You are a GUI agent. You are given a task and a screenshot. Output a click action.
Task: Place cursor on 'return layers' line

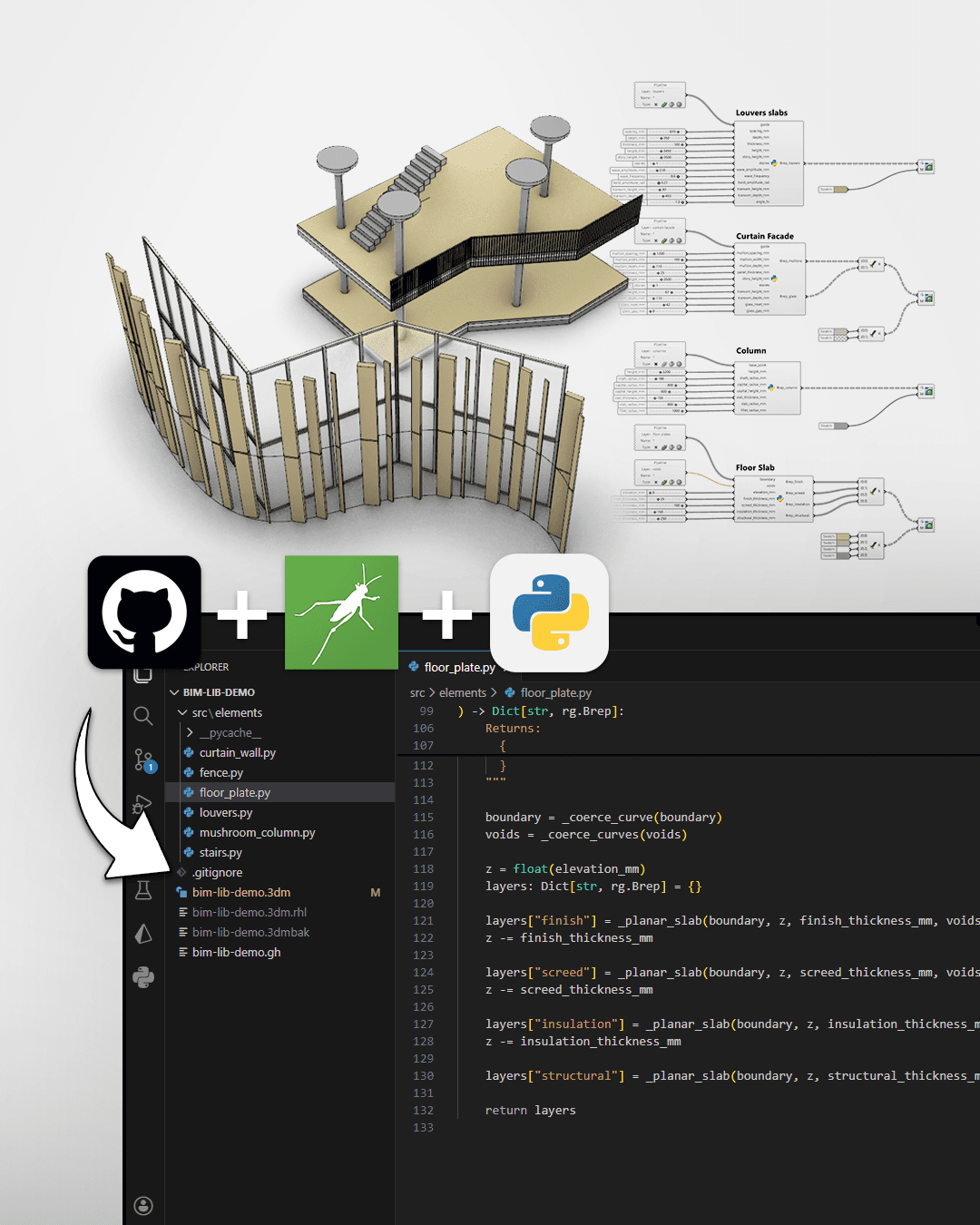(x=530, y=1110)
